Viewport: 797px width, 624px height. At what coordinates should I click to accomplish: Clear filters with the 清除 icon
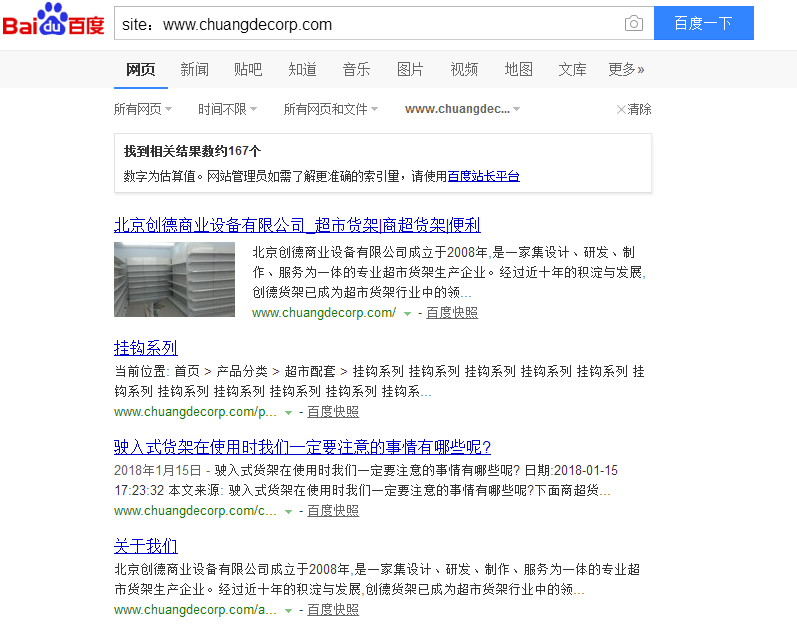[x=634, y=109]
